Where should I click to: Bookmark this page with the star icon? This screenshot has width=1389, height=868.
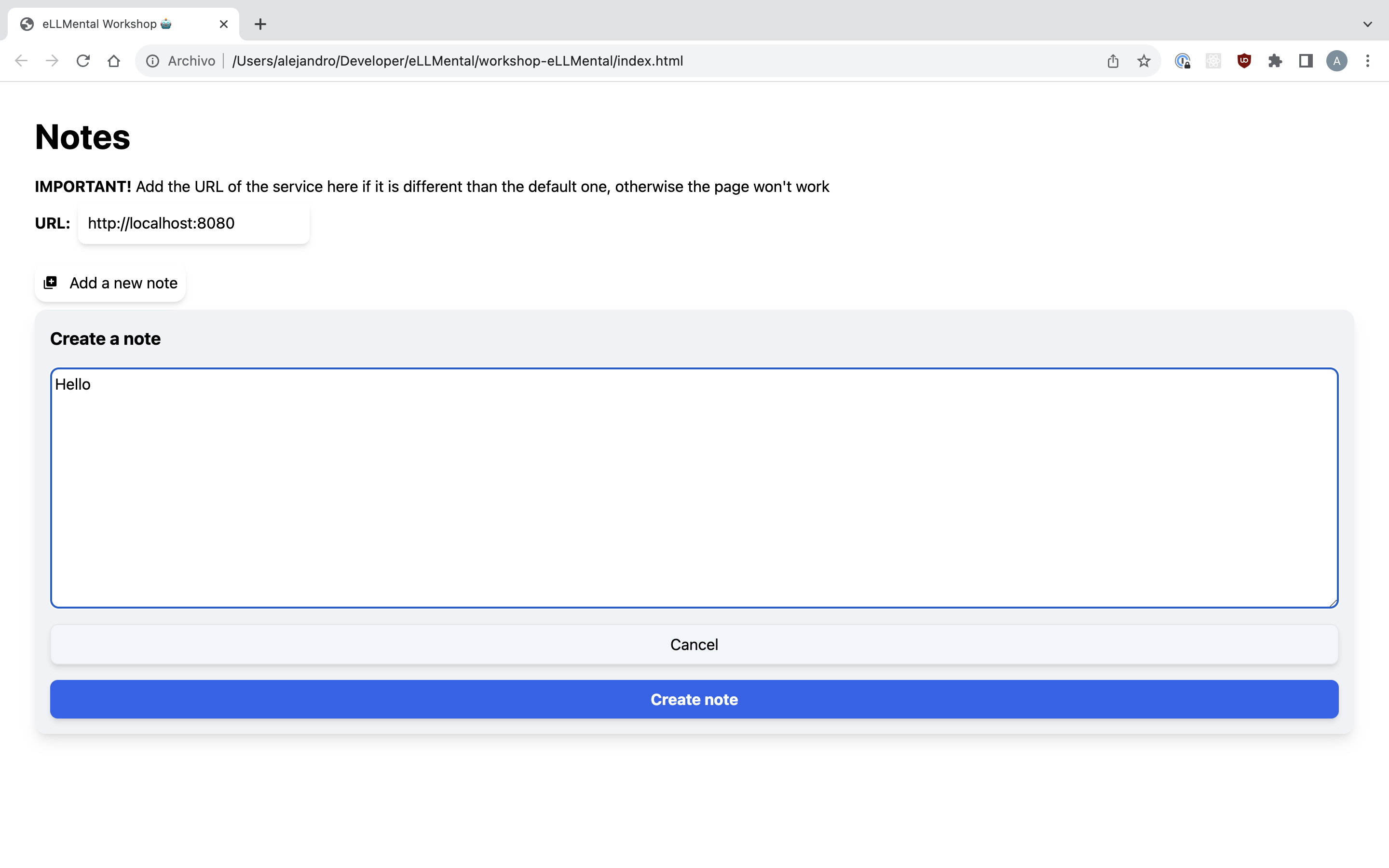click(x=1144, y=61)
